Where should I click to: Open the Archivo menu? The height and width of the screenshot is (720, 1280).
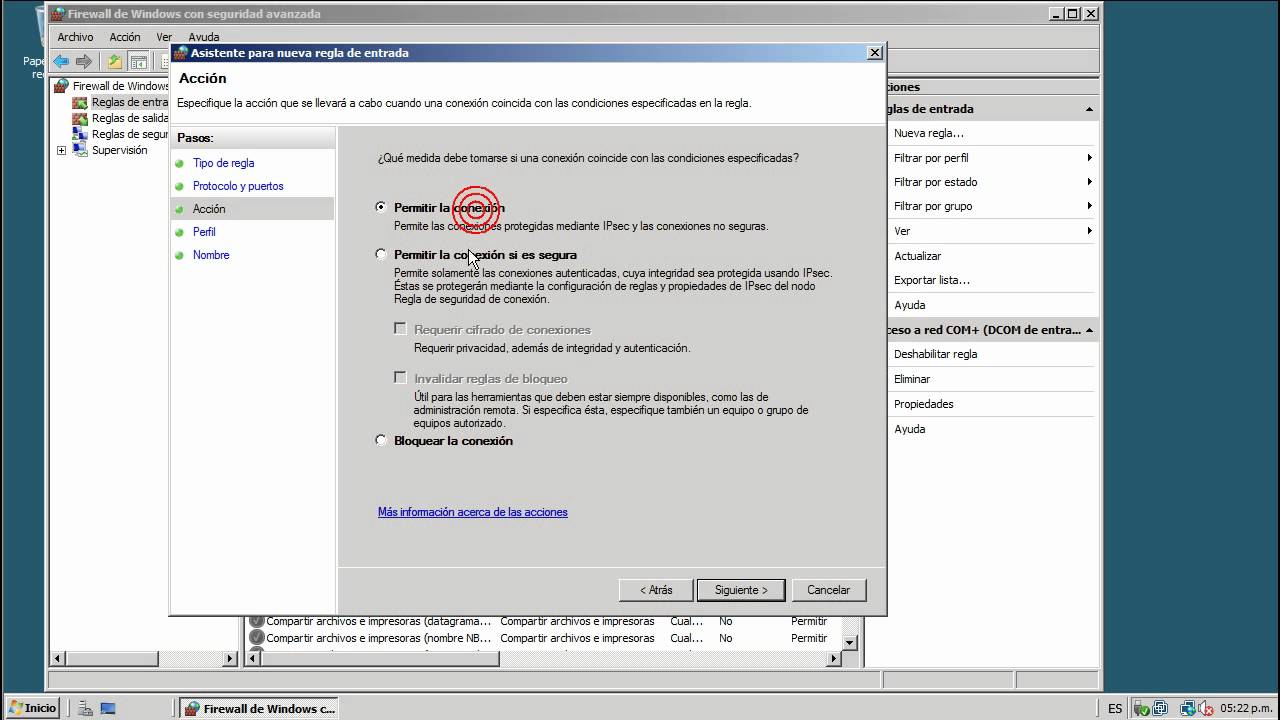click(75, 37)
